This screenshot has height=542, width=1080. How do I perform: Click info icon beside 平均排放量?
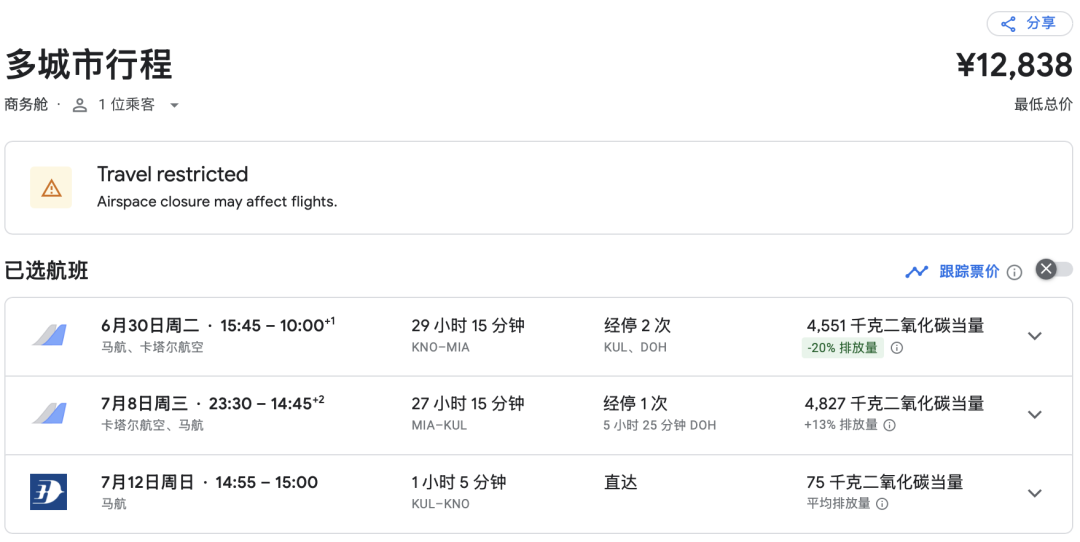[x=882, y=504]
